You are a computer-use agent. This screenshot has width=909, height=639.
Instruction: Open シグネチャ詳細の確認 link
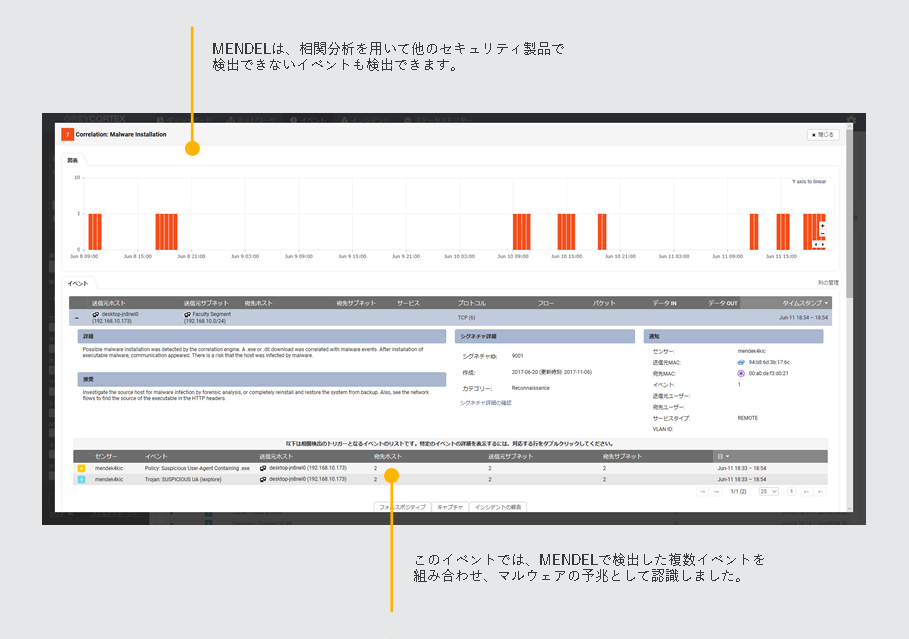point(486,403)
